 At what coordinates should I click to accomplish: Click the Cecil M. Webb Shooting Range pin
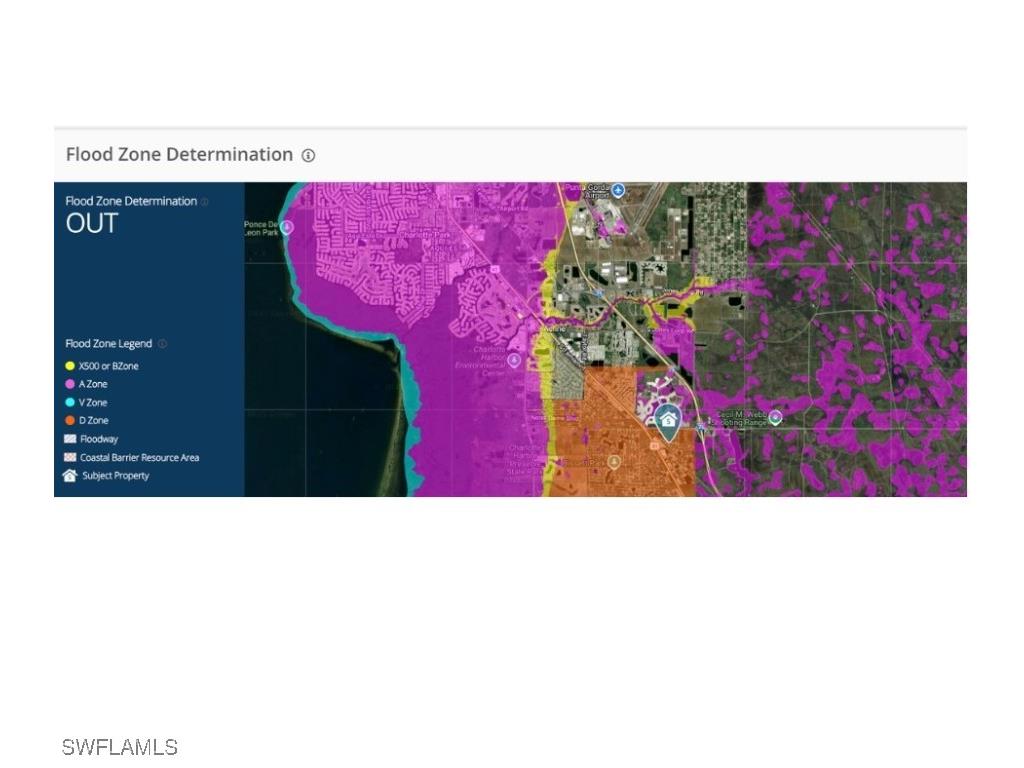click(774, 416)
